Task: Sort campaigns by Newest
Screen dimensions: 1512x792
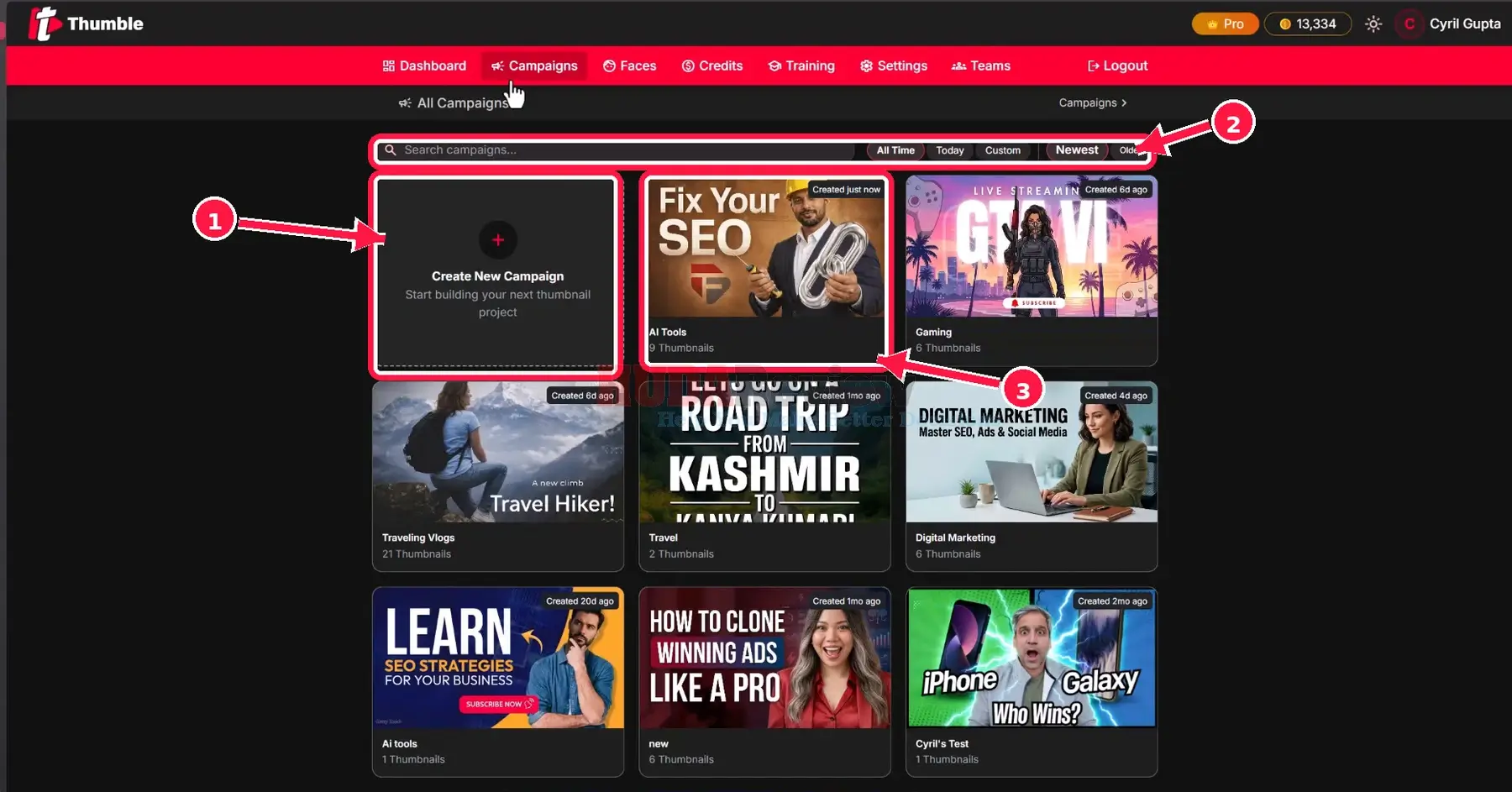Action: click(x=1077, y=150)
